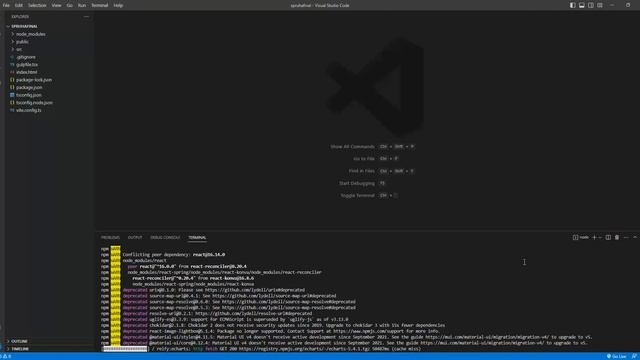Click the tsconfig.node.json braces icon
The width and height of the screenshot is (640, 360).
point(12,102)
